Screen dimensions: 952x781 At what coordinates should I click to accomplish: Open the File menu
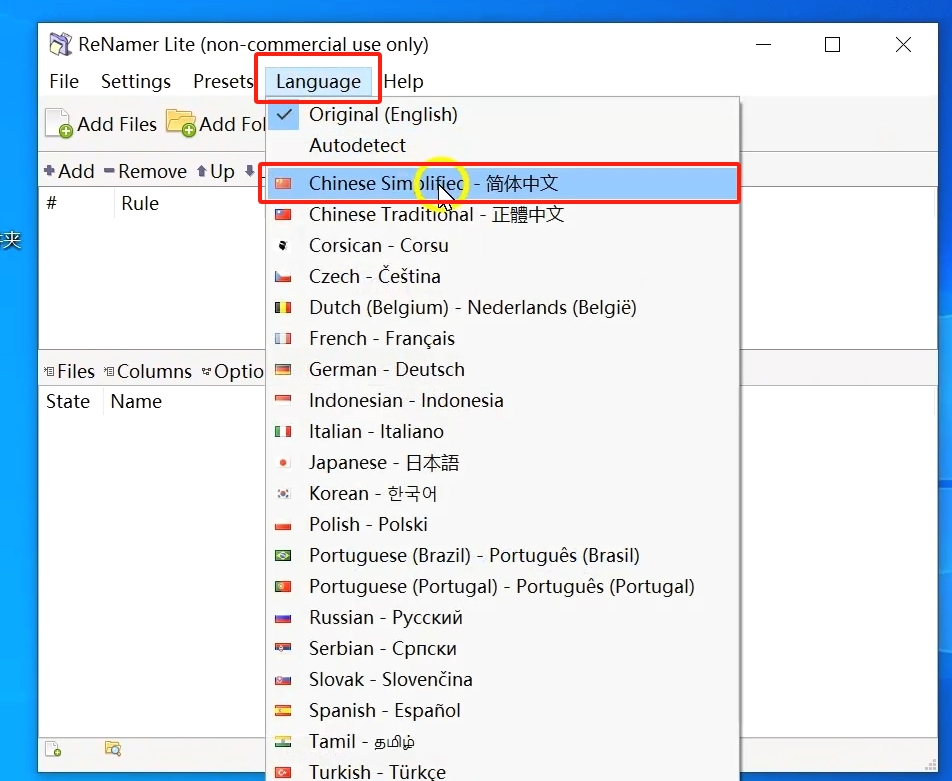[x=64, y=81]
